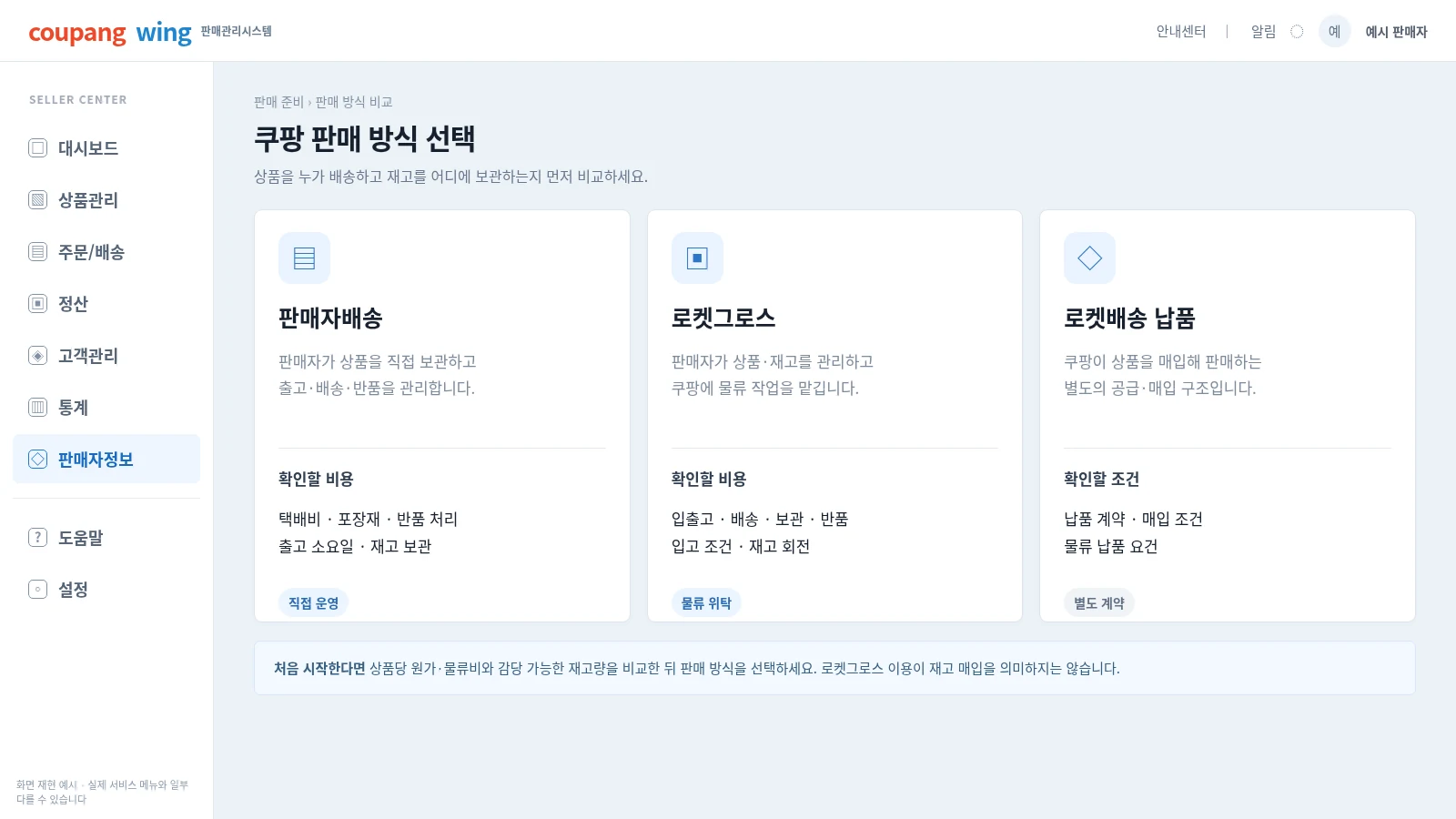Viewport: 1456px width, 819px height.
Task: Click the text 출고 소요일 · 재고 보관
Action: pos(355,546)
